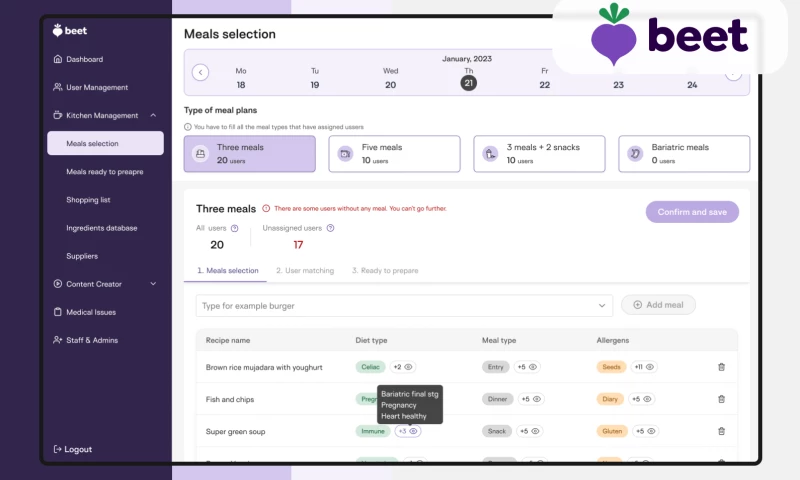Click the help icon next to Unassigned users
This screenshot has height=480, width=800.
[x=331, y=228]
